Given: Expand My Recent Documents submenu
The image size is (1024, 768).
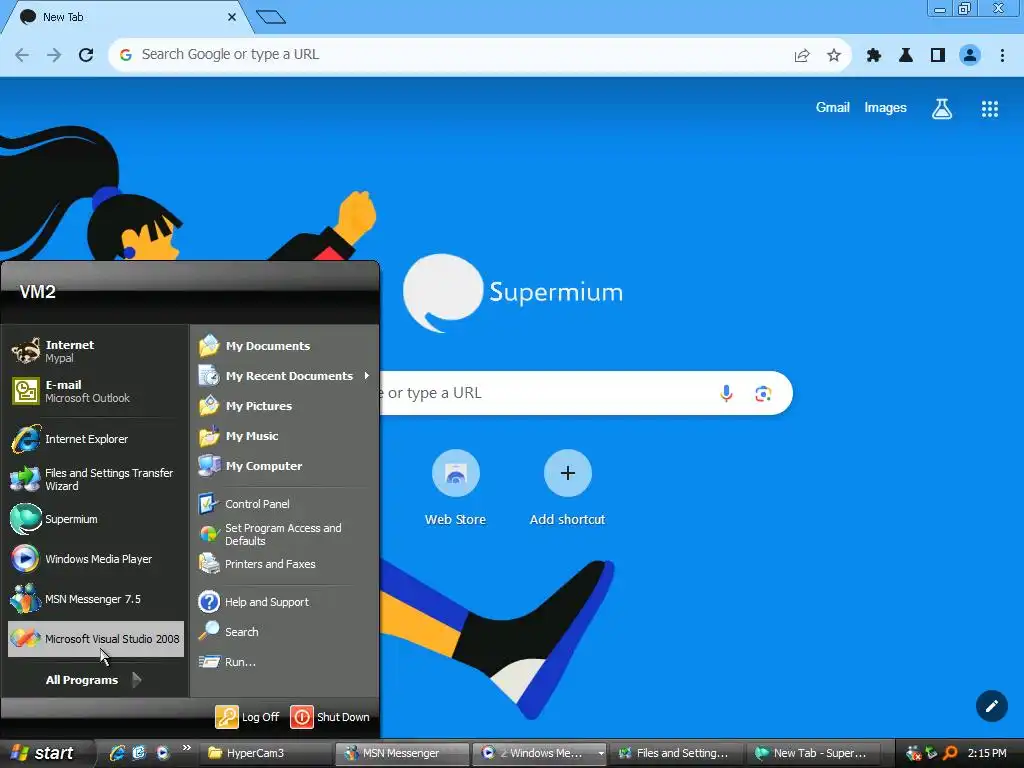Looking at the screenshot, I should pos(285,376).
